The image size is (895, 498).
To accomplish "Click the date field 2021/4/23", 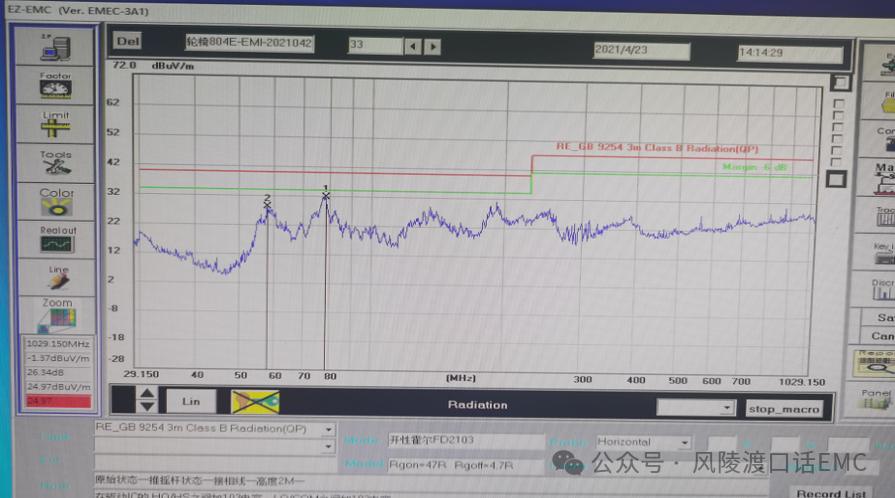I will tap(642, 50).
